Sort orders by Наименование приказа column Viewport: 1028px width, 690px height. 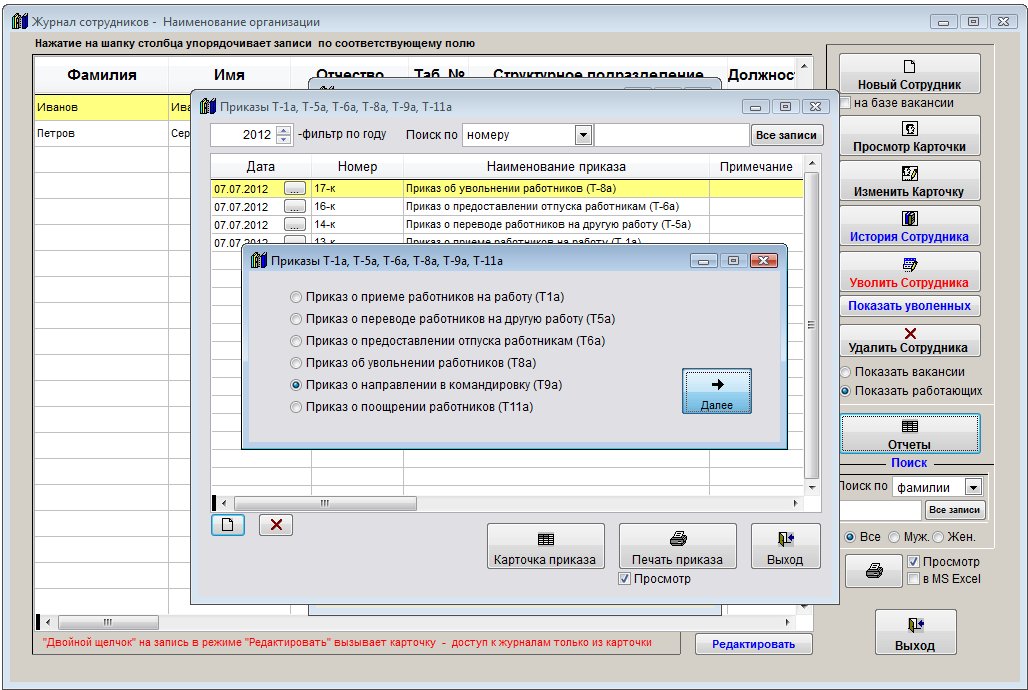pos(556,167)
